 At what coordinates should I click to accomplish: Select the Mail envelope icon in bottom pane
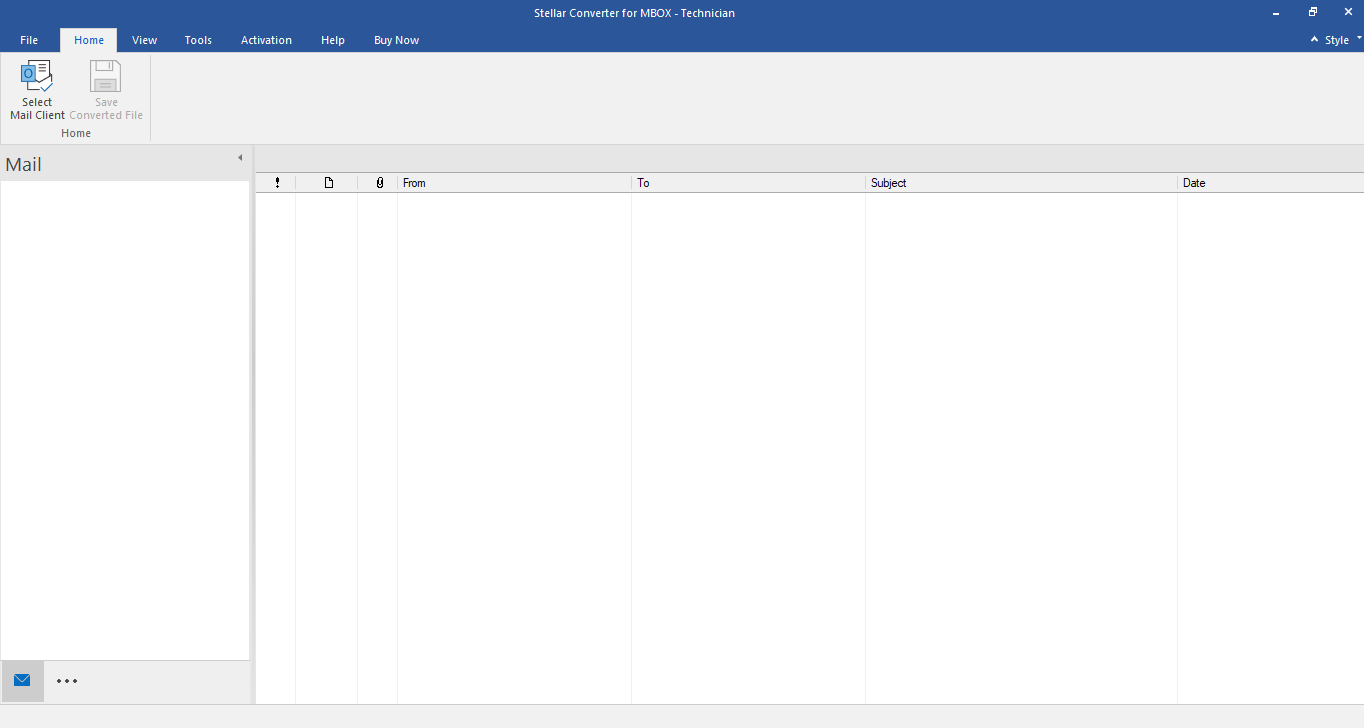coord(22,681)
